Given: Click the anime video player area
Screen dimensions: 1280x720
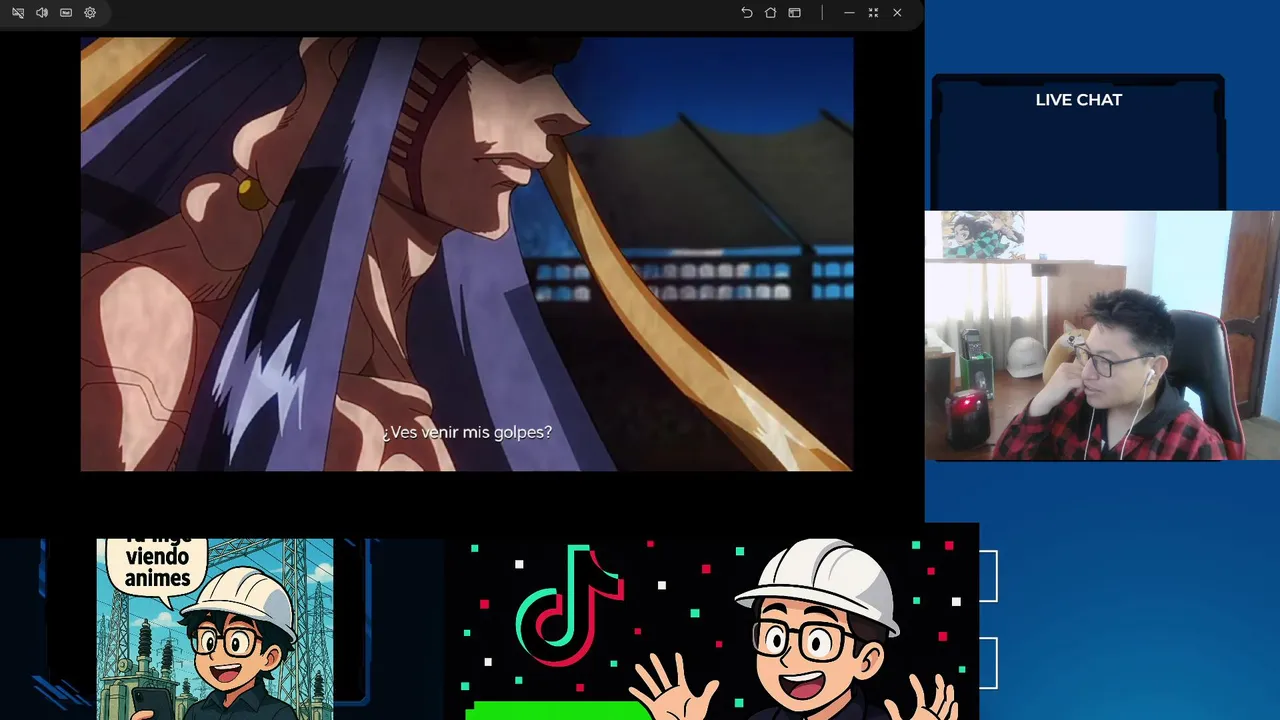Looking at the screenshot, I should point(467,254).
